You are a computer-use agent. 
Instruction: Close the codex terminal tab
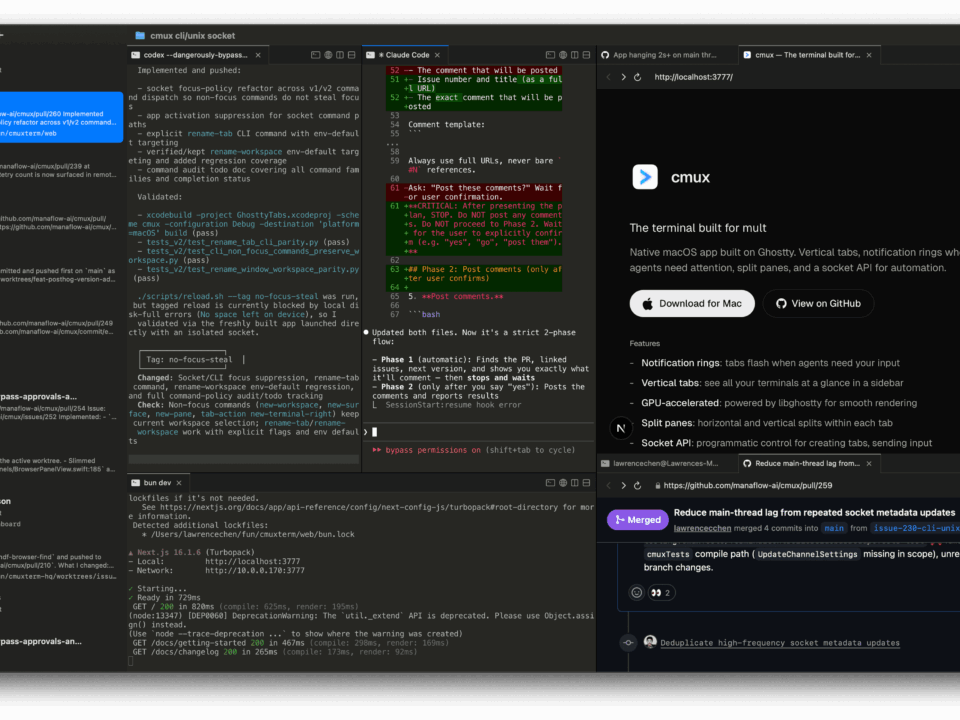coord(259,55)
